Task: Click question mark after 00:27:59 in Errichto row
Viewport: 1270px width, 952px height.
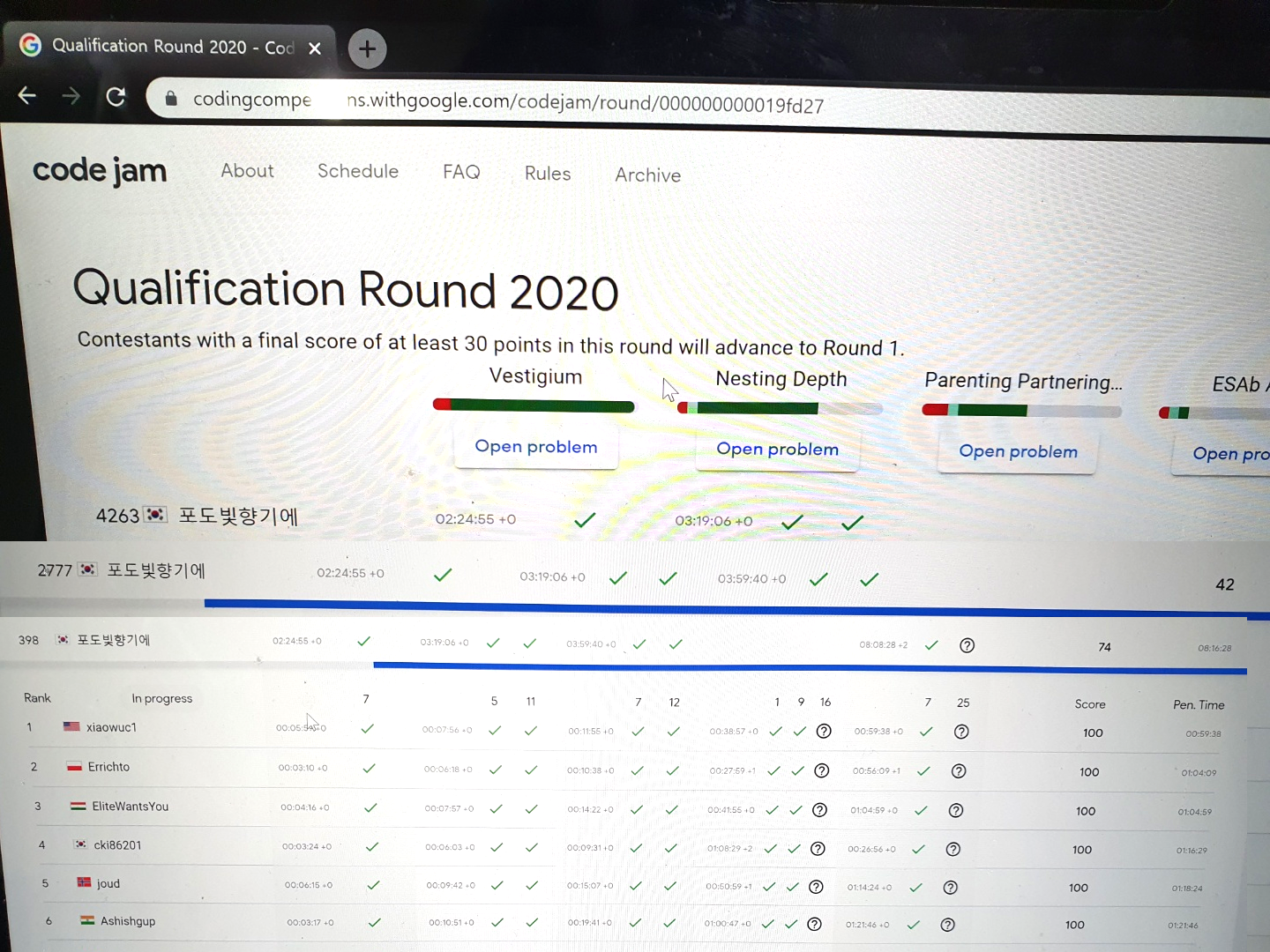Action: (x=821, y=770)
